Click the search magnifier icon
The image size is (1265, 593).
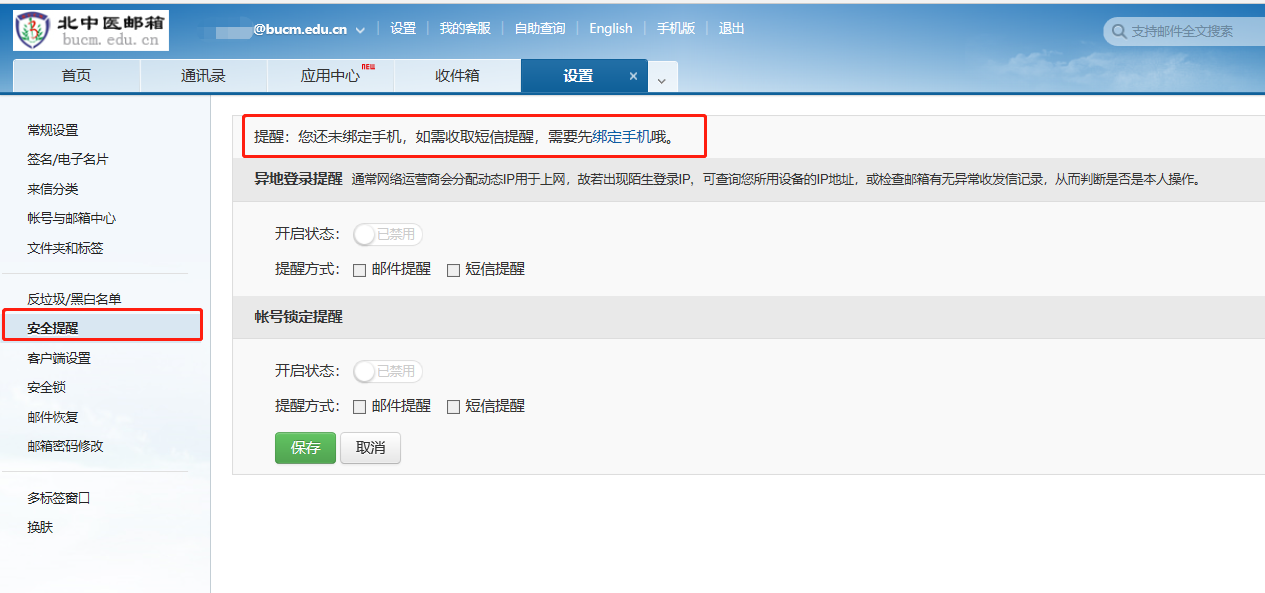(1117, 32)
